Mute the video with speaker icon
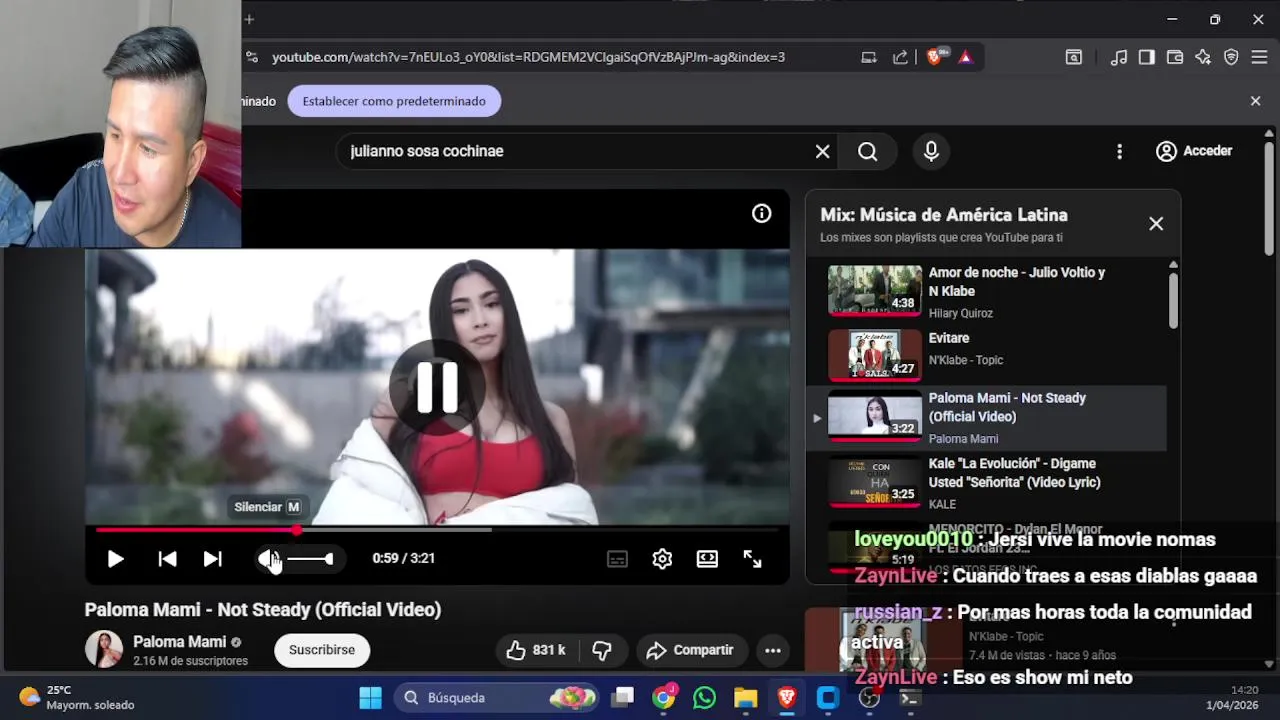This screenshot has height=720, width=1280. pos(268,559)
